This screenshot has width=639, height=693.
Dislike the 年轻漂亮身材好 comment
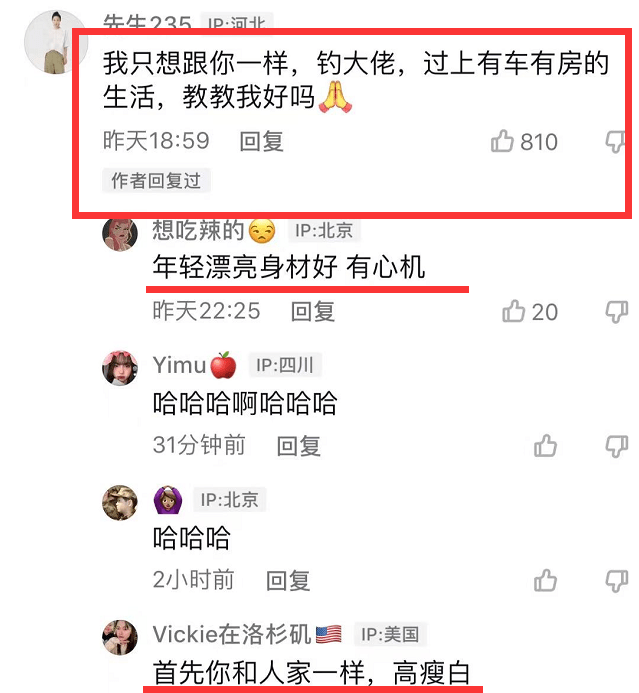pyautogui.click(x=616, y=312)
